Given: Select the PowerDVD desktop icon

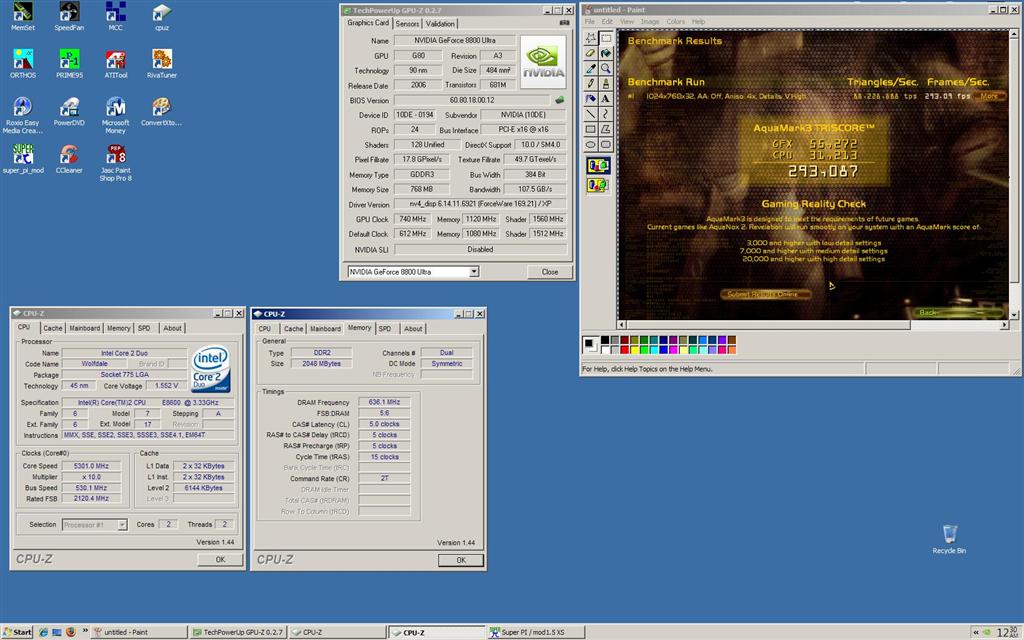Looking at the screenshot, I should pyautogui.click(x=69, y=111).
